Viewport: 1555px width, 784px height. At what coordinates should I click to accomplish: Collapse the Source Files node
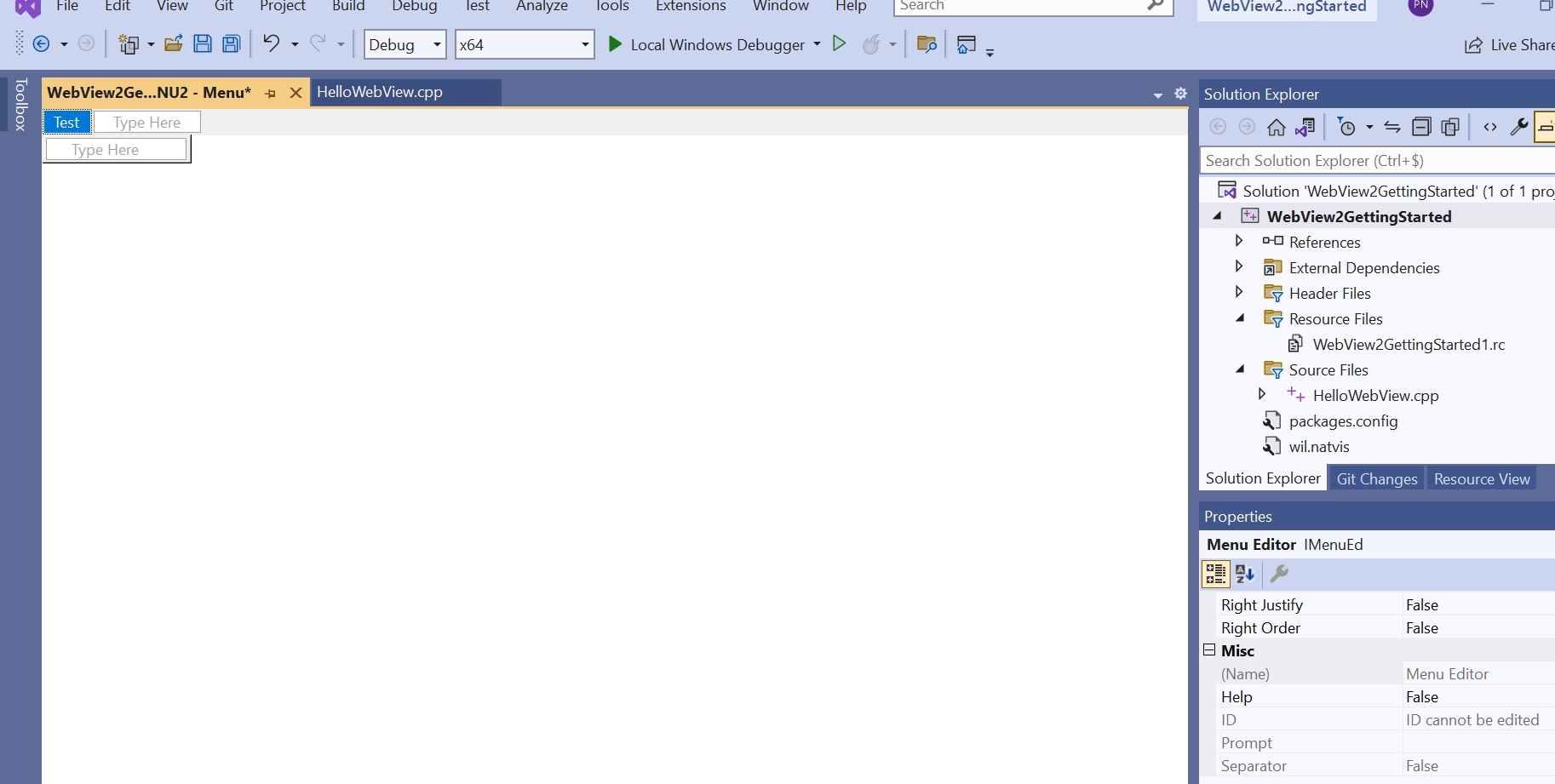click(1240, 369)
